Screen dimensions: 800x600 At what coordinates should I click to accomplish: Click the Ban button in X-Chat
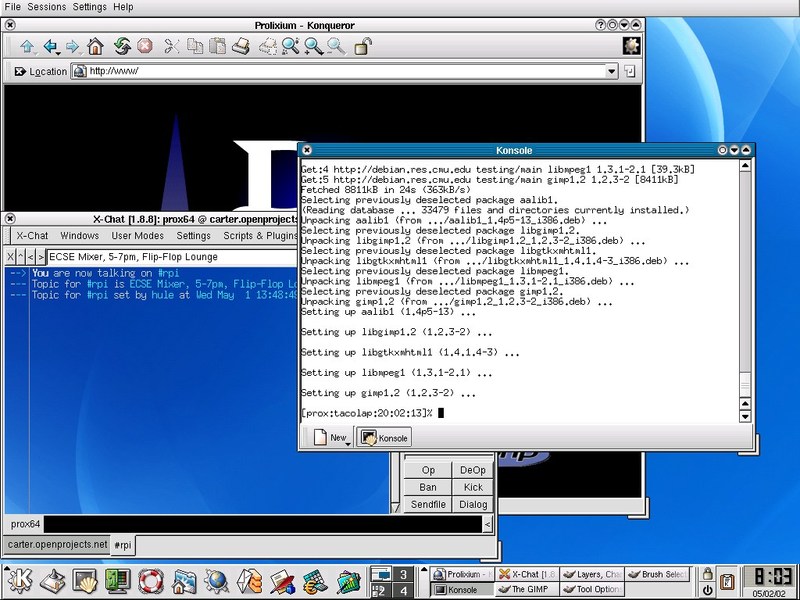coord(428,487)
